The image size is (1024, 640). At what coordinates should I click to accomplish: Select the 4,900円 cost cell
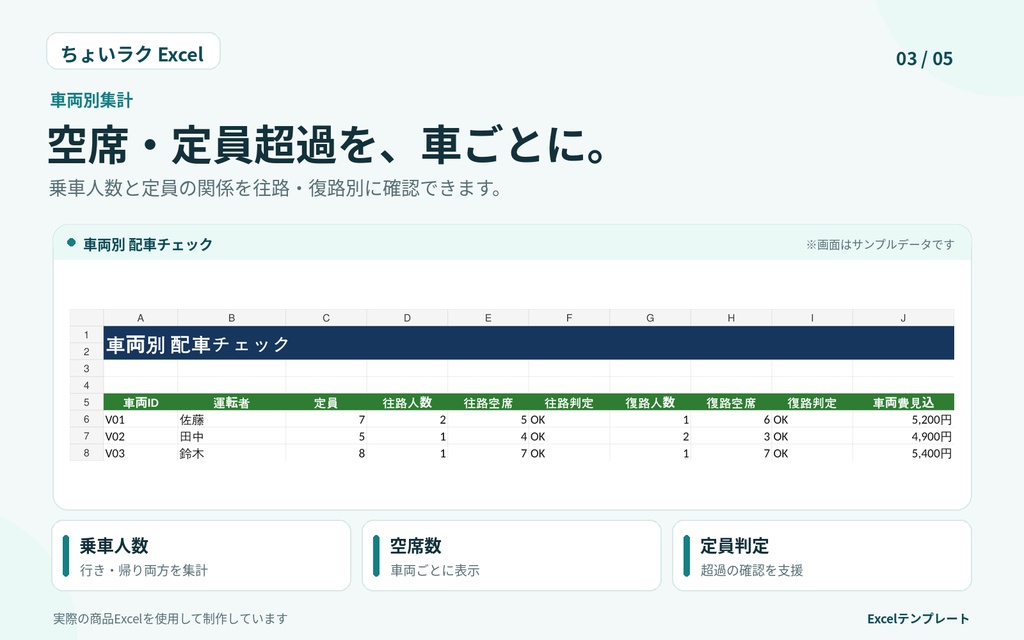[903, 436]
